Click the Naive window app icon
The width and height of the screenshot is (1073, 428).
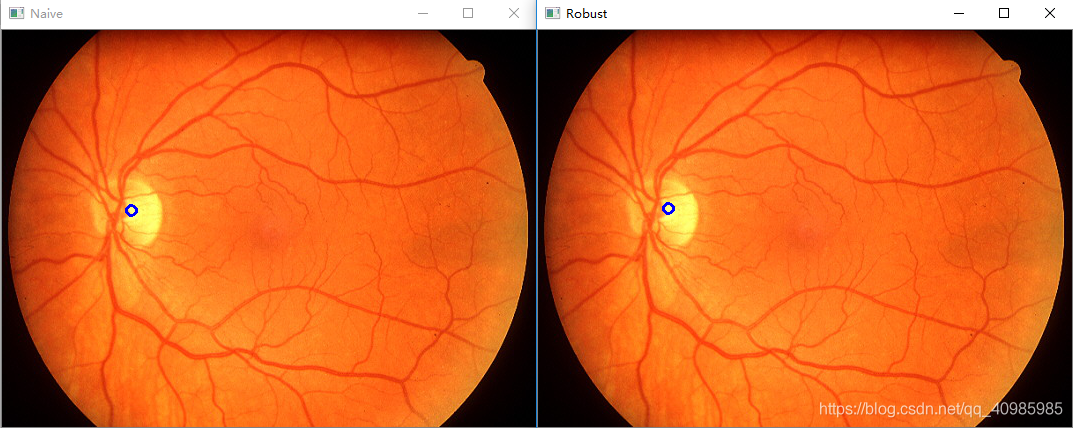click(16, 13)
